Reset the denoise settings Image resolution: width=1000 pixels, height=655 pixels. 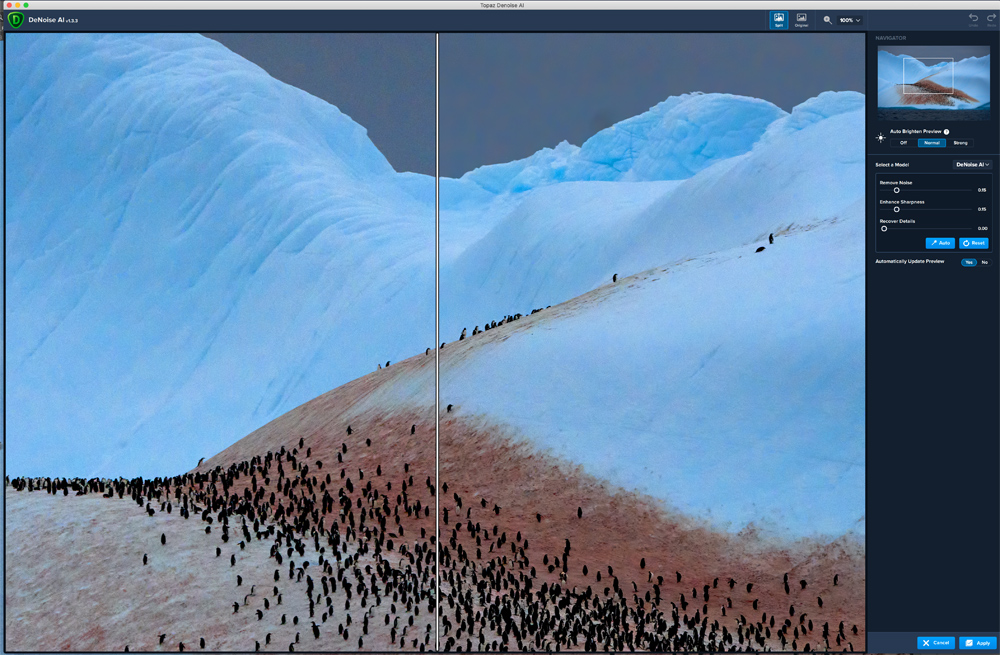(974, 243)
